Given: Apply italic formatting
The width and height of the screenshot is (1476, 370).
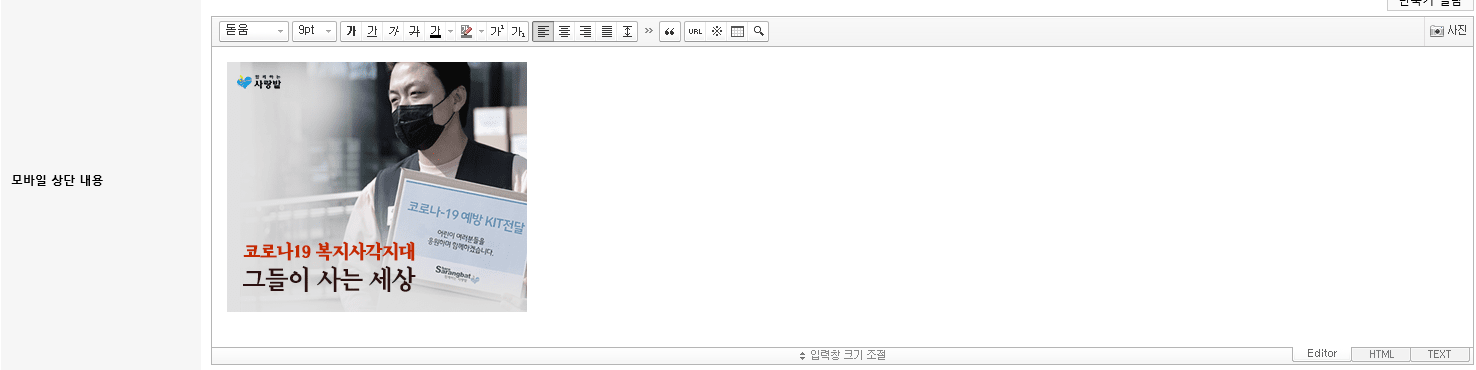Looking at the screenshot, I should click(393, 31).
